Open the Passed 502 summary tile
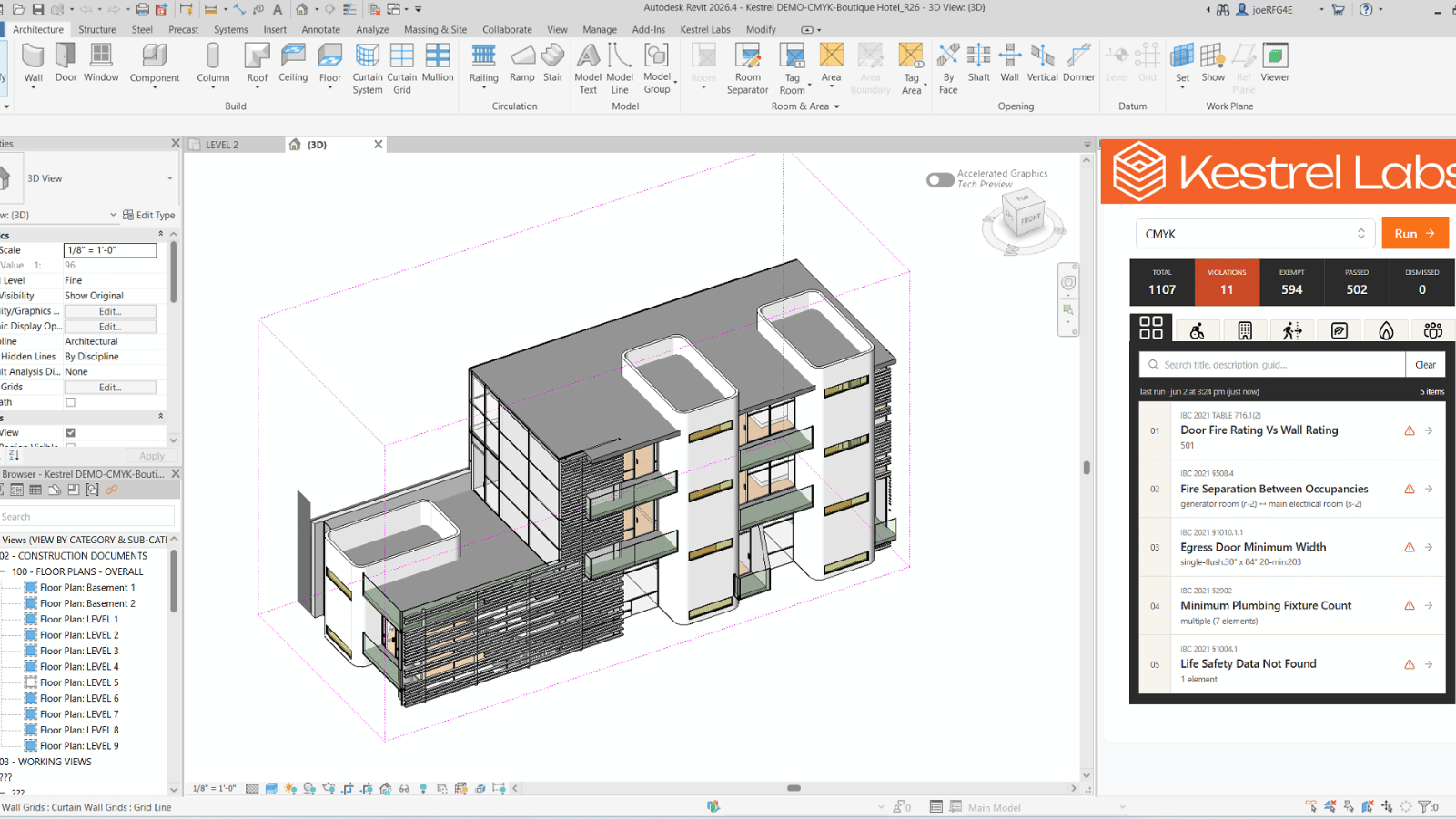Screen dimensions: 1456x819 coord(1357,282)
